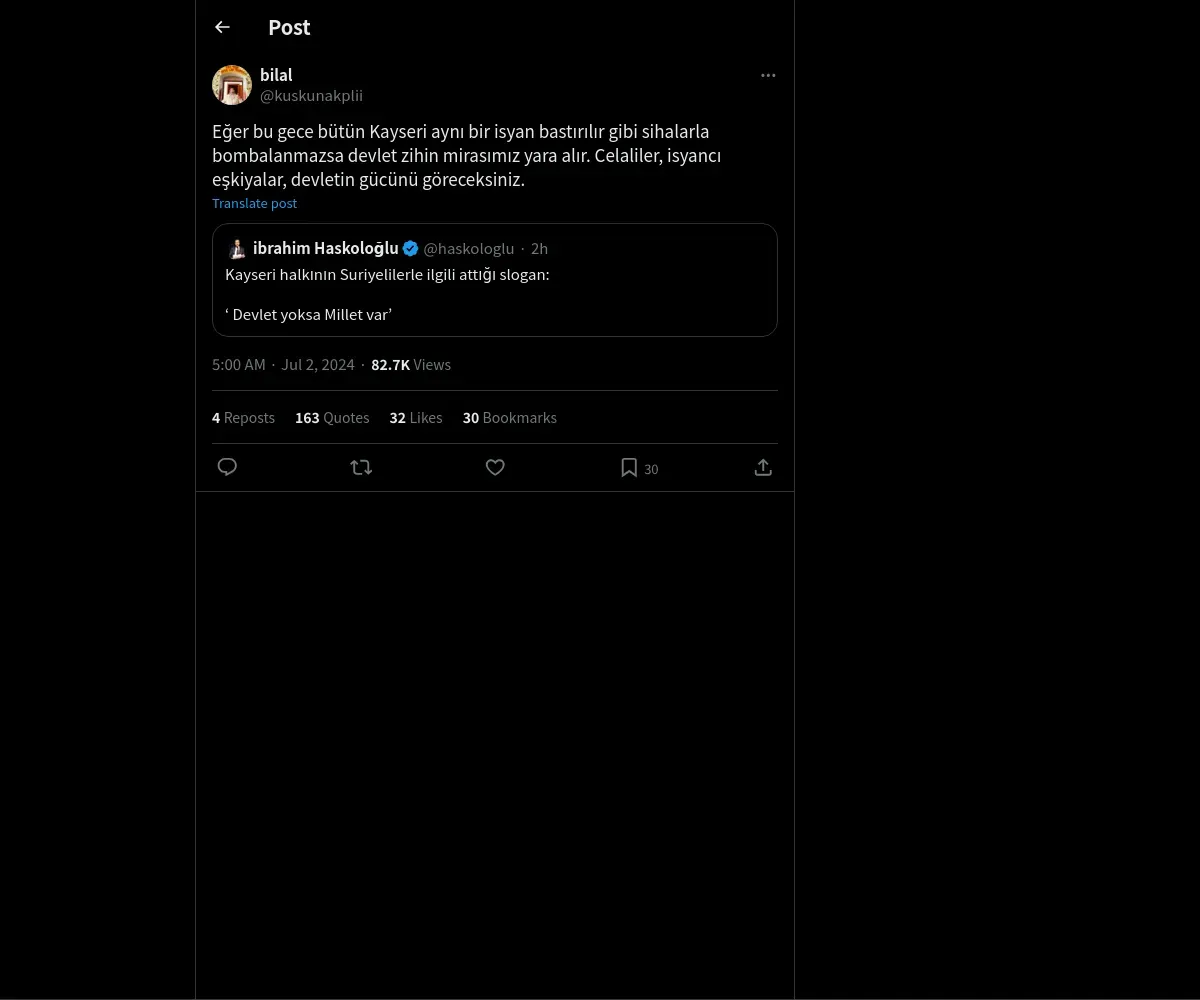The width and height of the screenshot is (1200, 1000).
Task: Click the bilal display name
Action: [276, 75]
